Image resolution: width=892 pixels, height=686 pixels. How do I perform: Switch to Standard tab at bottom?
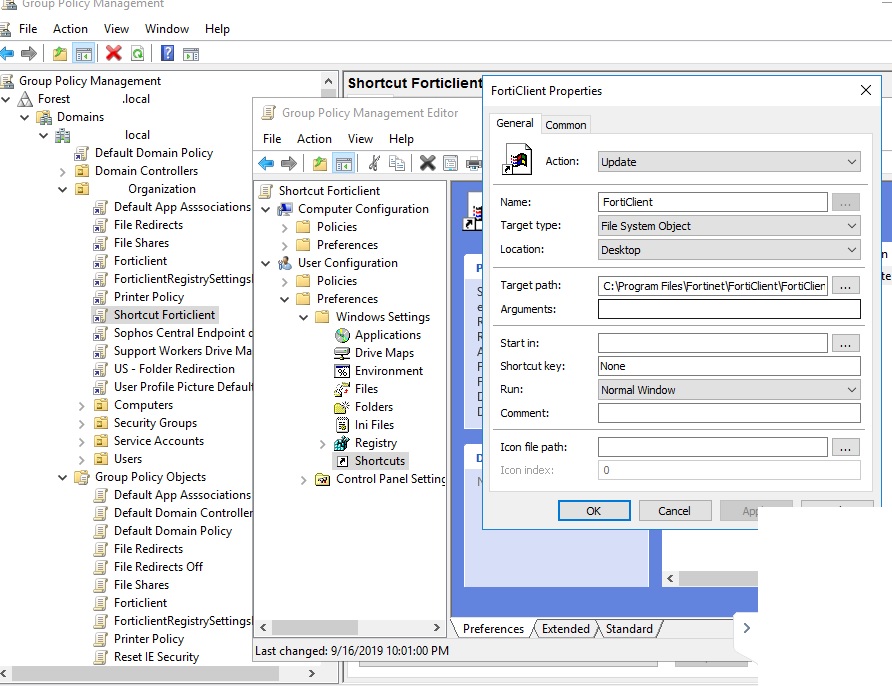click(x=629, y=629)
